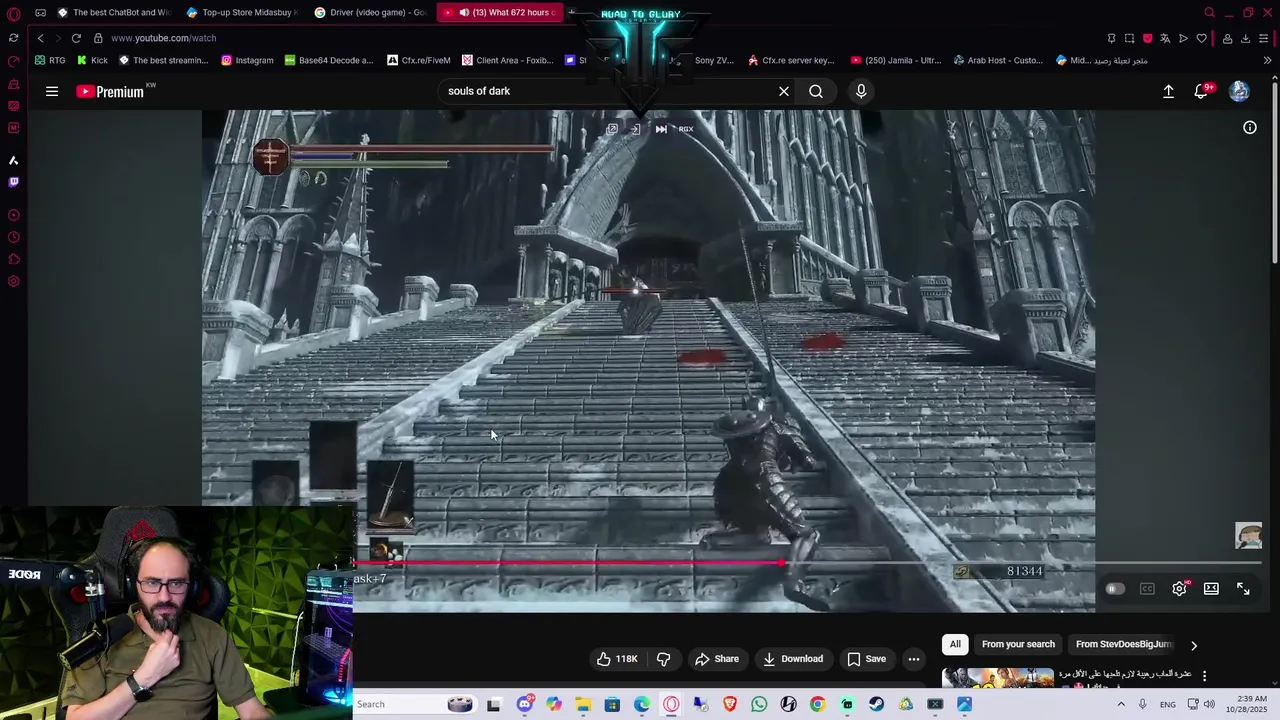Click the Windows taskbar Search box
Screen dimensions: 1280x720
(414, 704)
